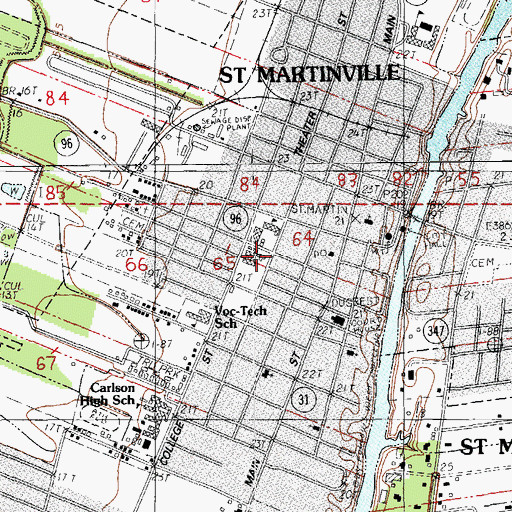Select the CEM label east of the bayou

(x=483, y=263)
